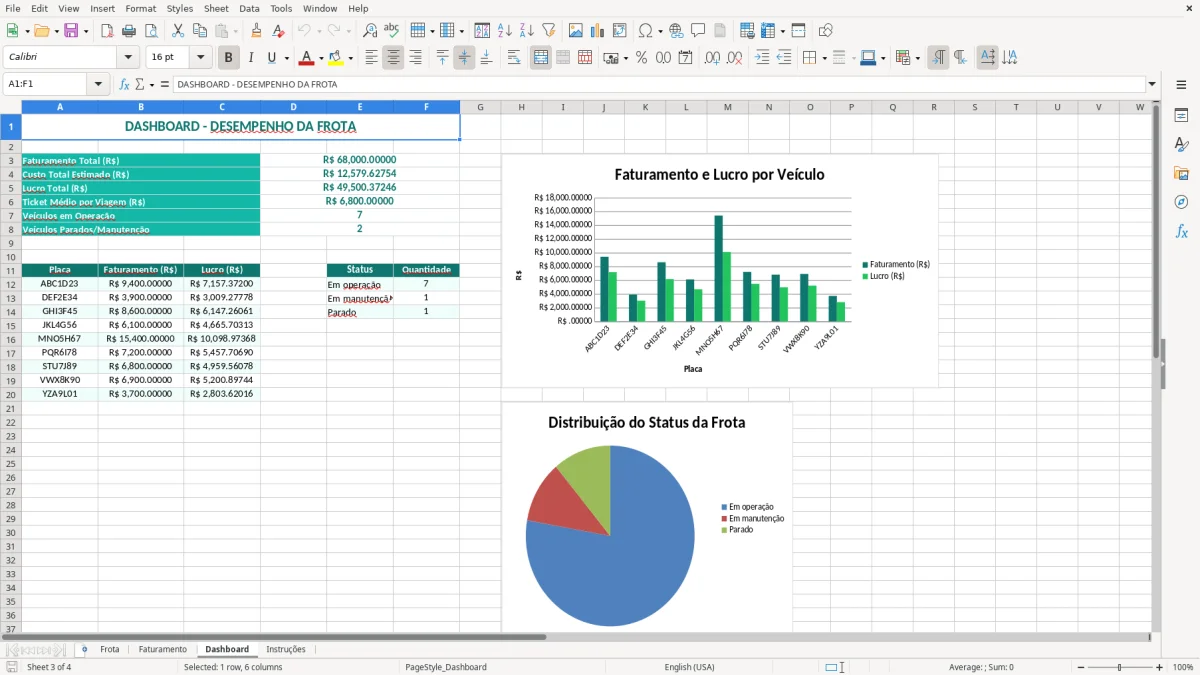This screenshot has width=1200, height=675.
Task: Select row header 11
Action: (10, 270)
